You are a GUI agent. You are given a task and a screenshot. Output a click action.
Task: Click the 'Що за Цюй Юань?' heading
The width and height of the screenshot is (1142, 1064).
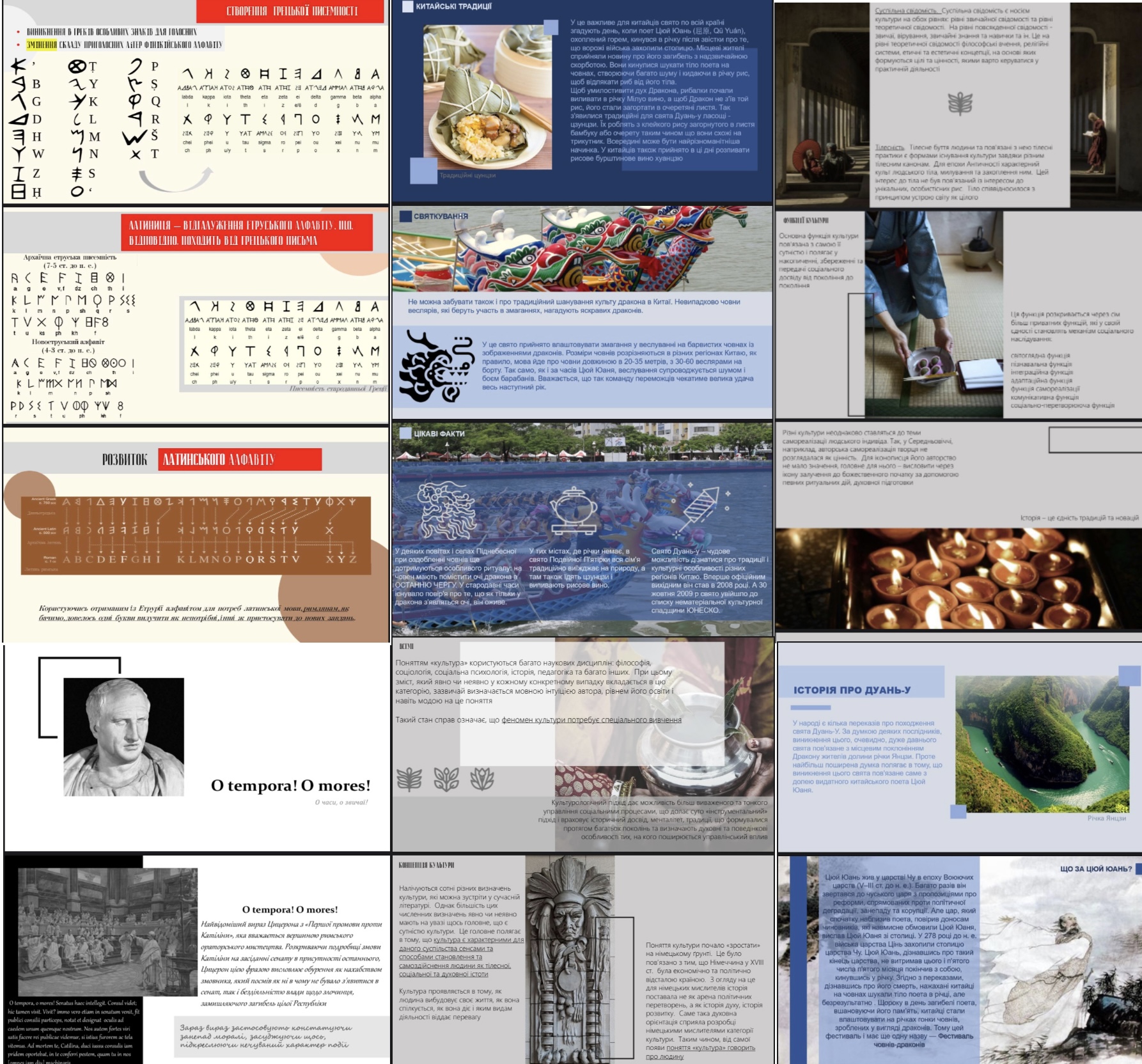[x=1096, y=868]
